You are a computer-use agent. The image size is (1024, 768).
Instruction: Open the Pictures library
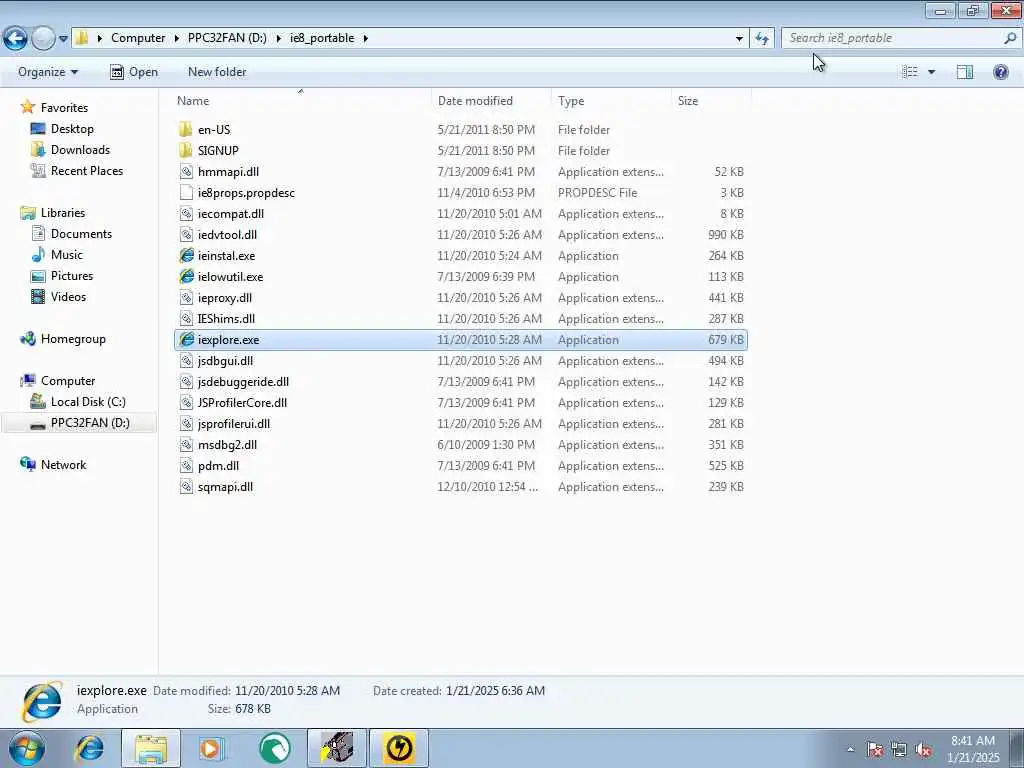point(72,276)
